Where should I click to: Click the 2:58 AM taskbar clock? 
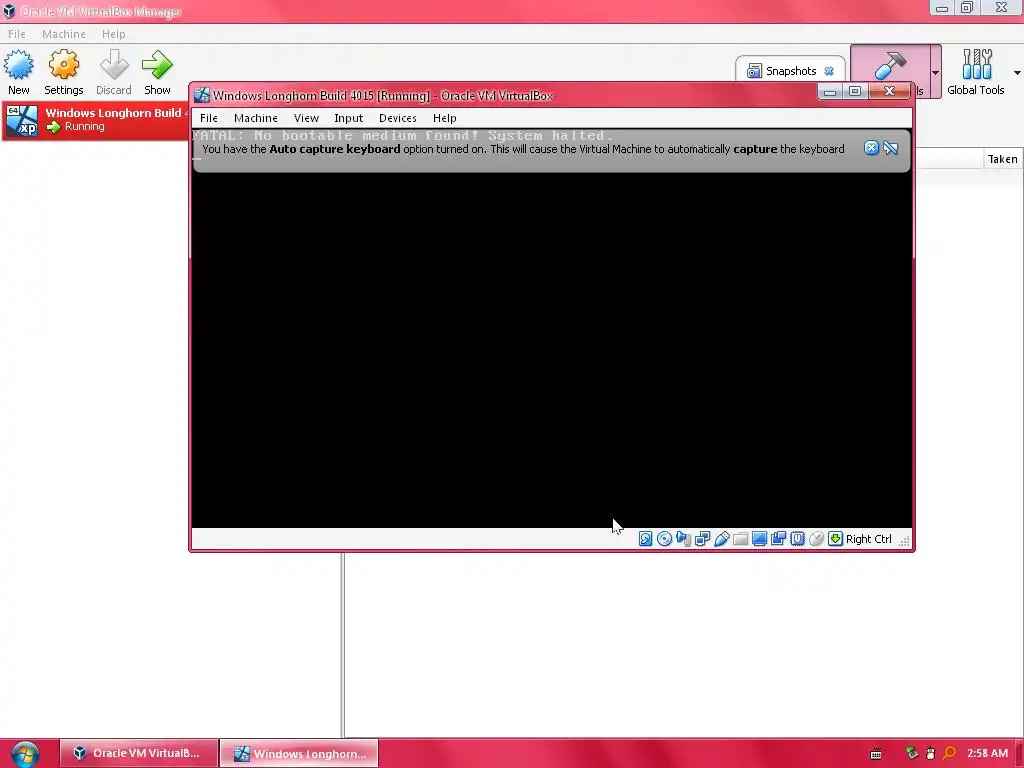pyautogui.click(x=987, y=753)
